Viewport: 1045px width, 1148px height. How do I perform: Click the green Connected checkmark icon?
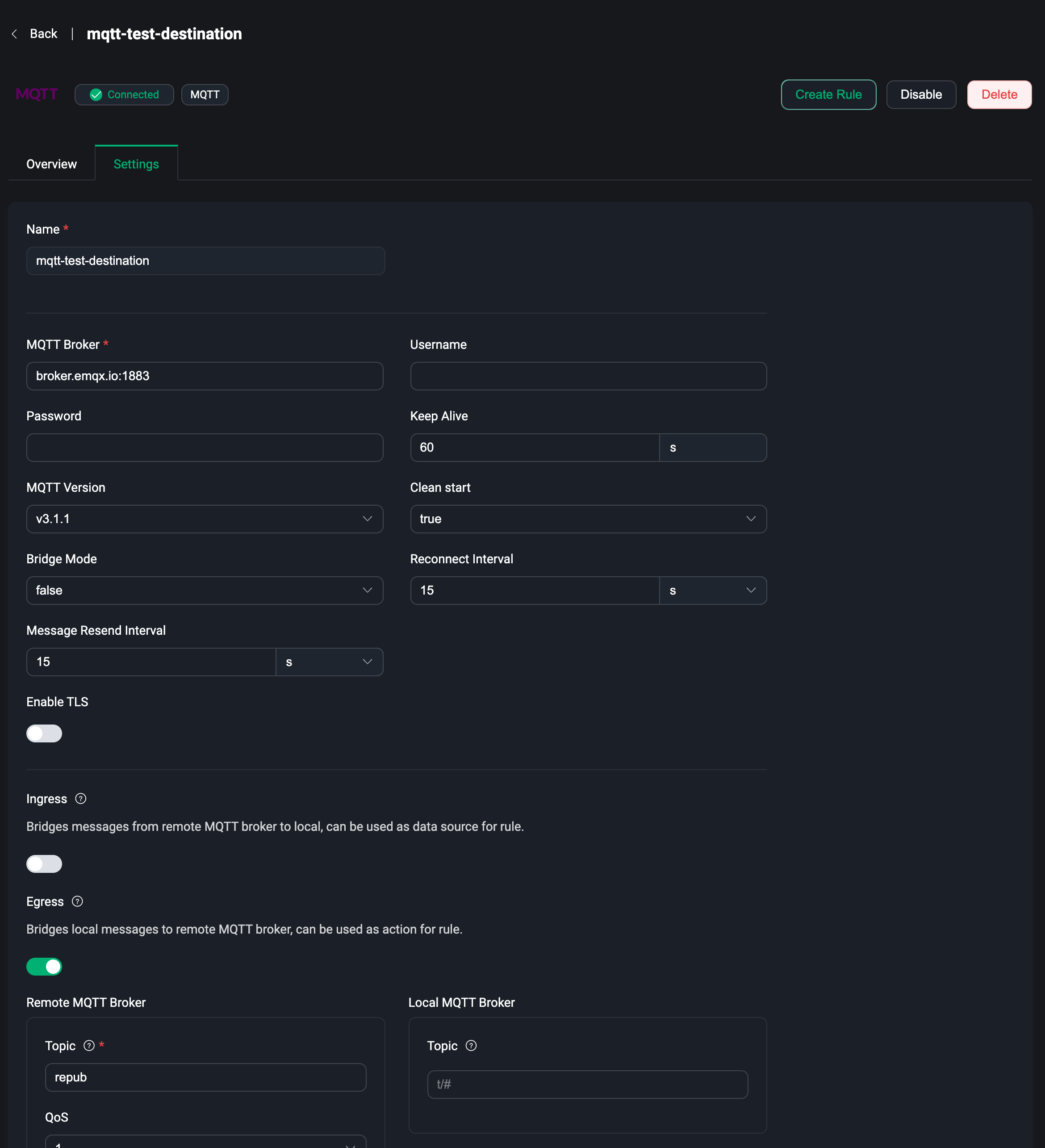coord(96,95)
